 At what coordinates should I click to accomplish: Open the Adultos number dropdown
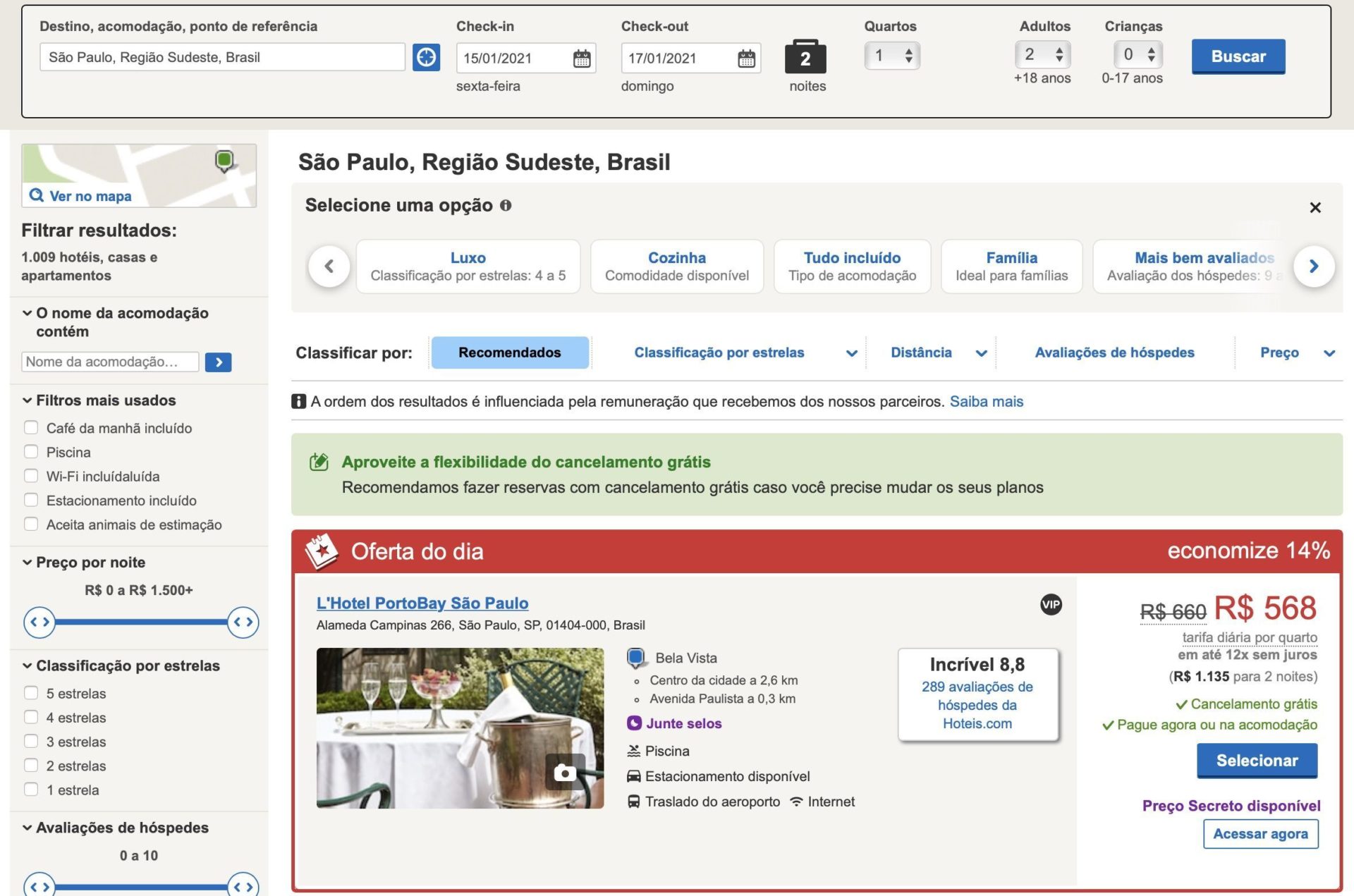click(x=1043, y=54)
